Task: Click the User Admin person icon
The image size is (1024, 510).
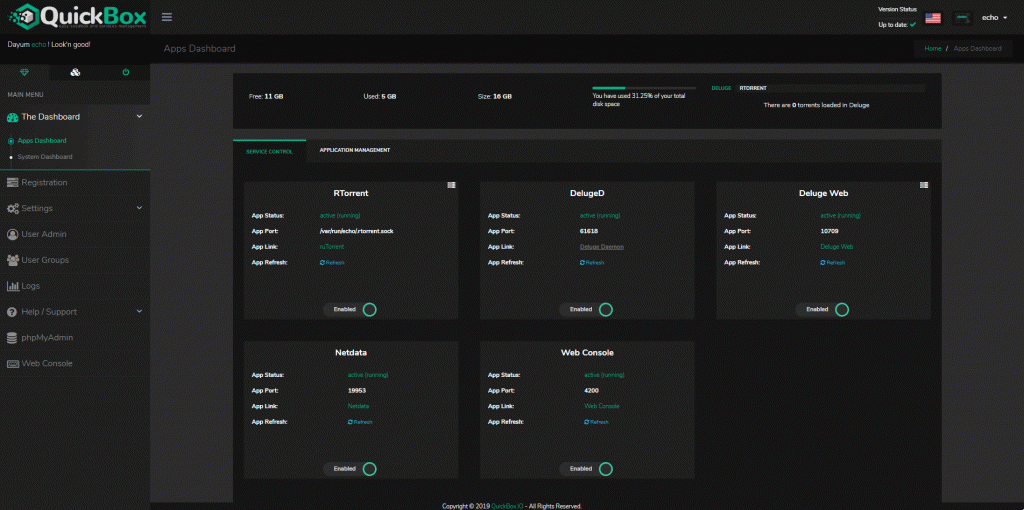Action: pyautogui.click(x=12, y=234)
